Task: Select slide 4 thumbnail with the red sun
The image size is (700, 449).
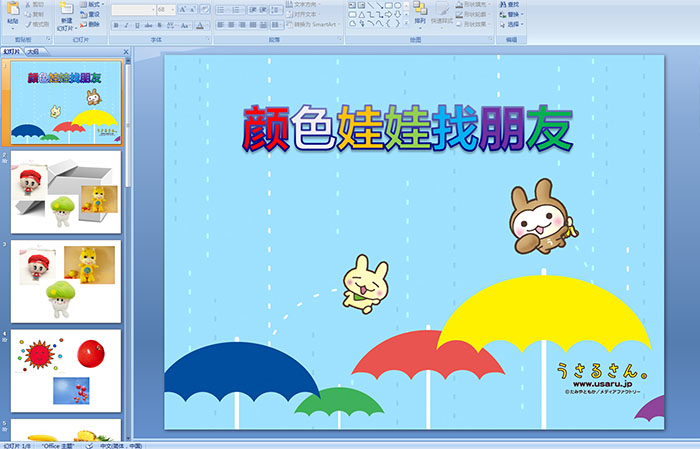Action: point(66,371)
